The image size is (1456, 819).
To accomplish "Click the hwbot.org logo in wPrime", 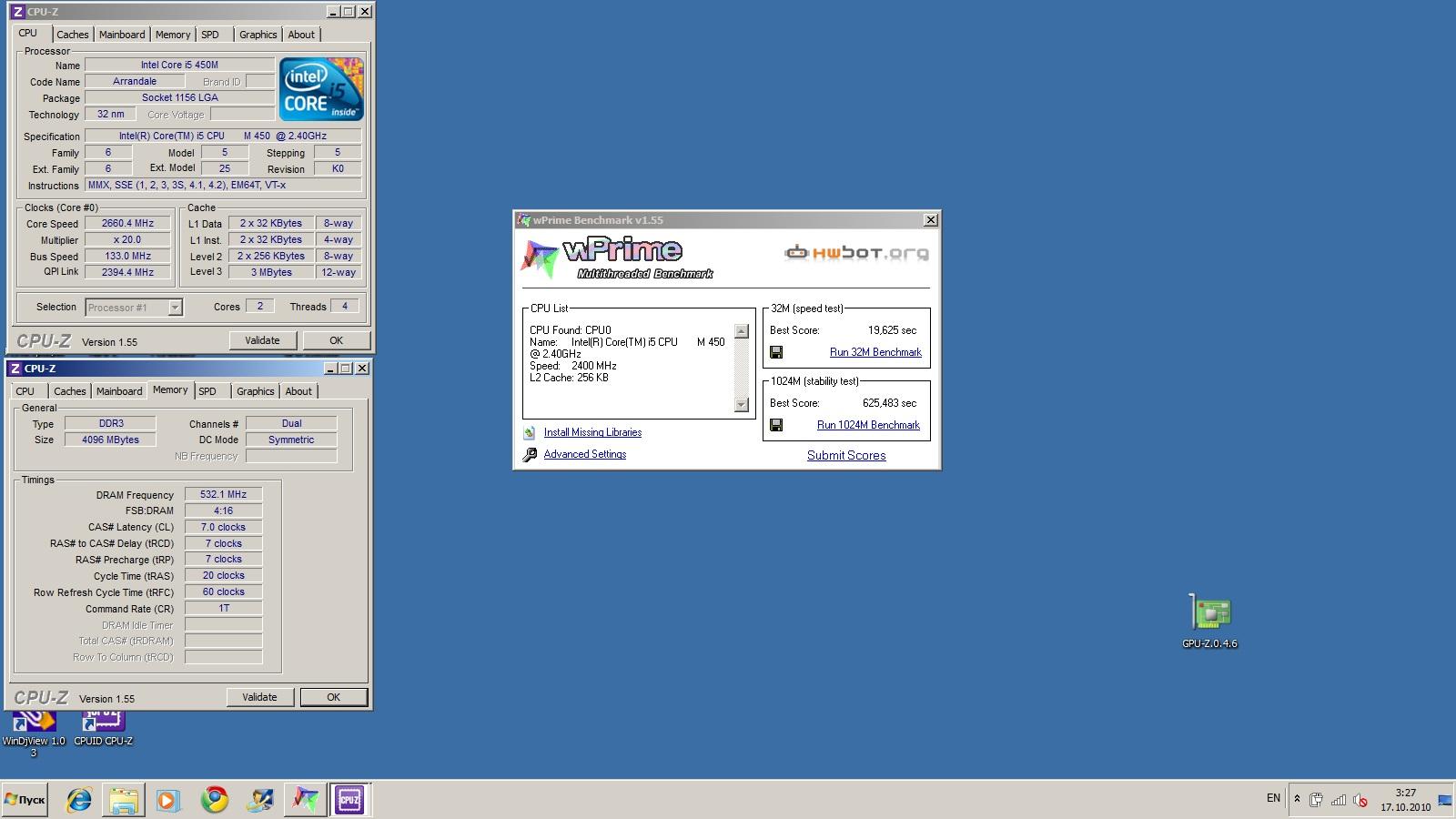I will coord(856,252).
